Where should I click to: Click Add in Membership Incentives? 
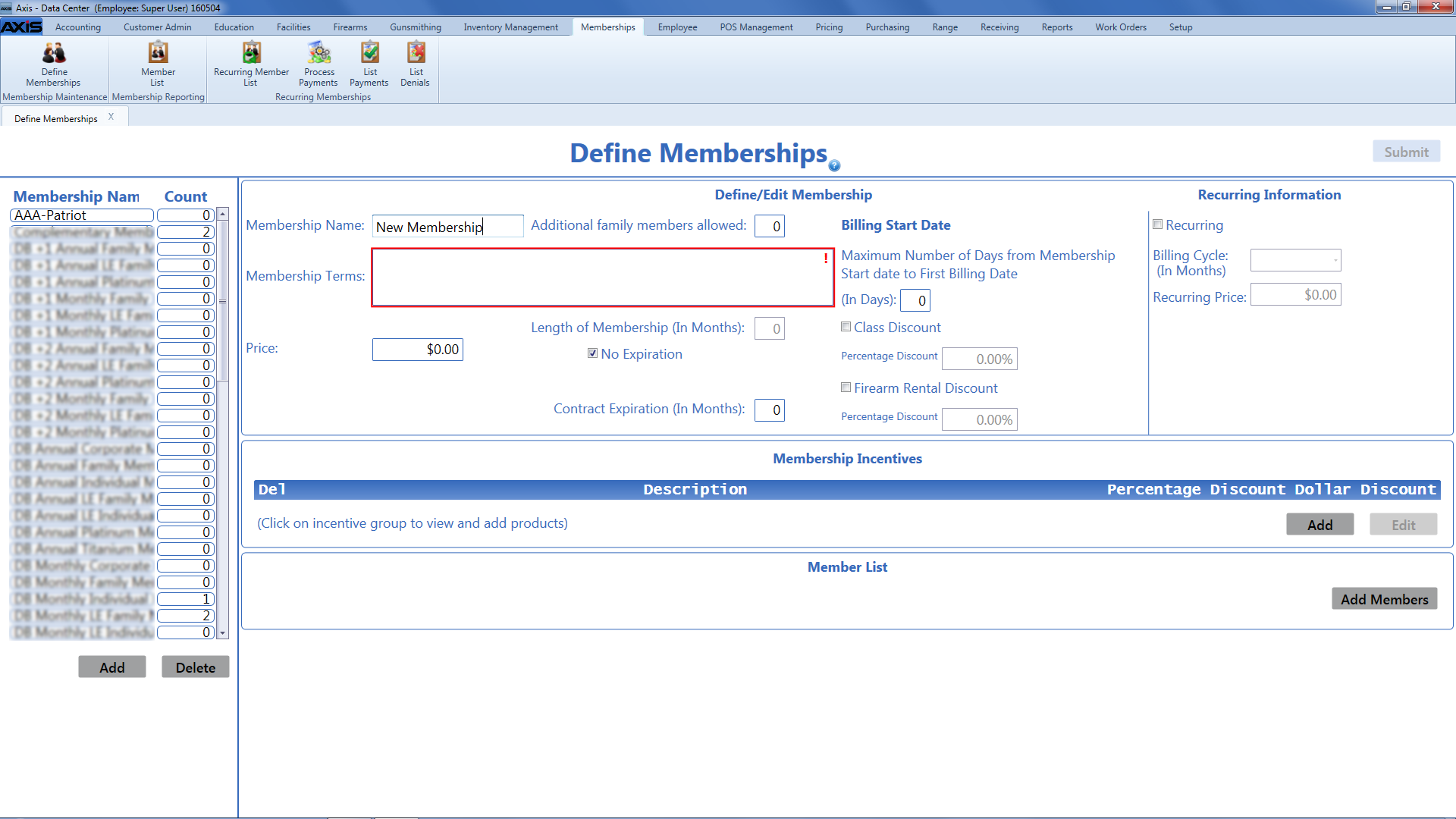pyautogui.click(x=1319, y=525)
